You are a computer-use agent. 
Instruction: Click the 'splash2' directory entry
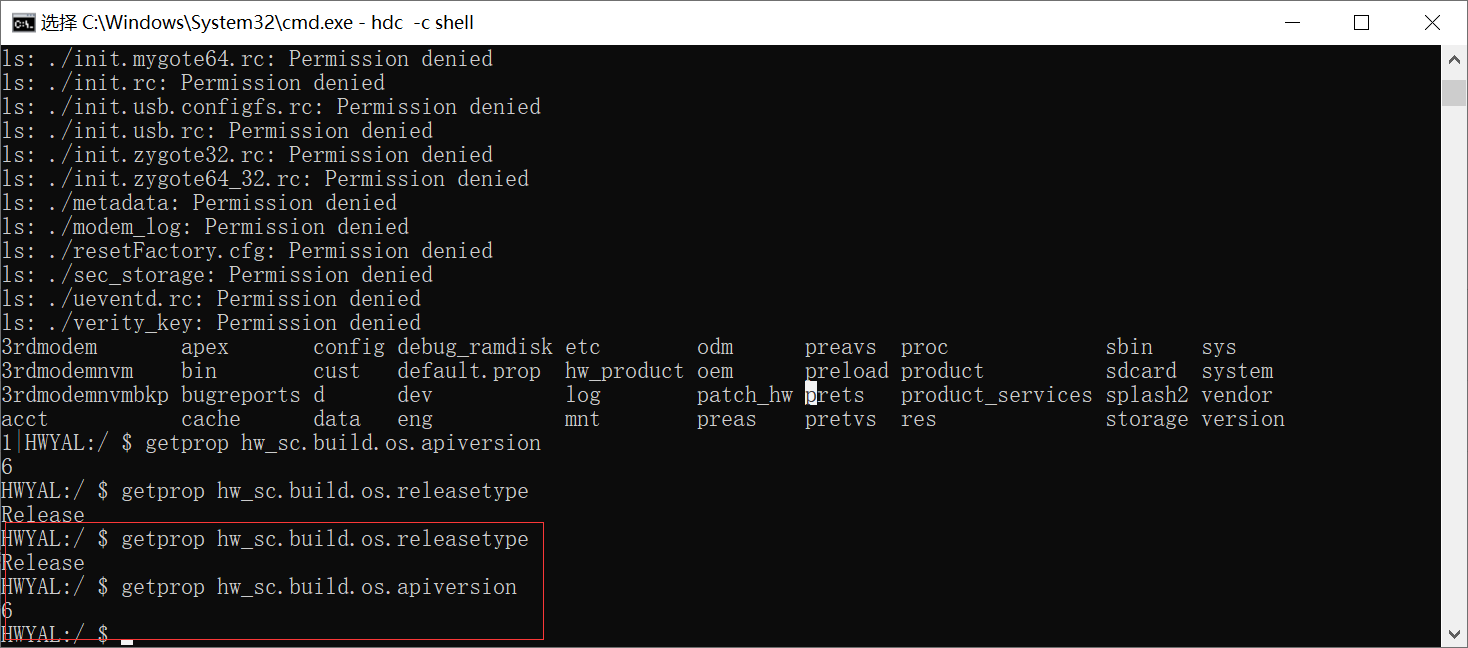click(x=1147, y=395)
